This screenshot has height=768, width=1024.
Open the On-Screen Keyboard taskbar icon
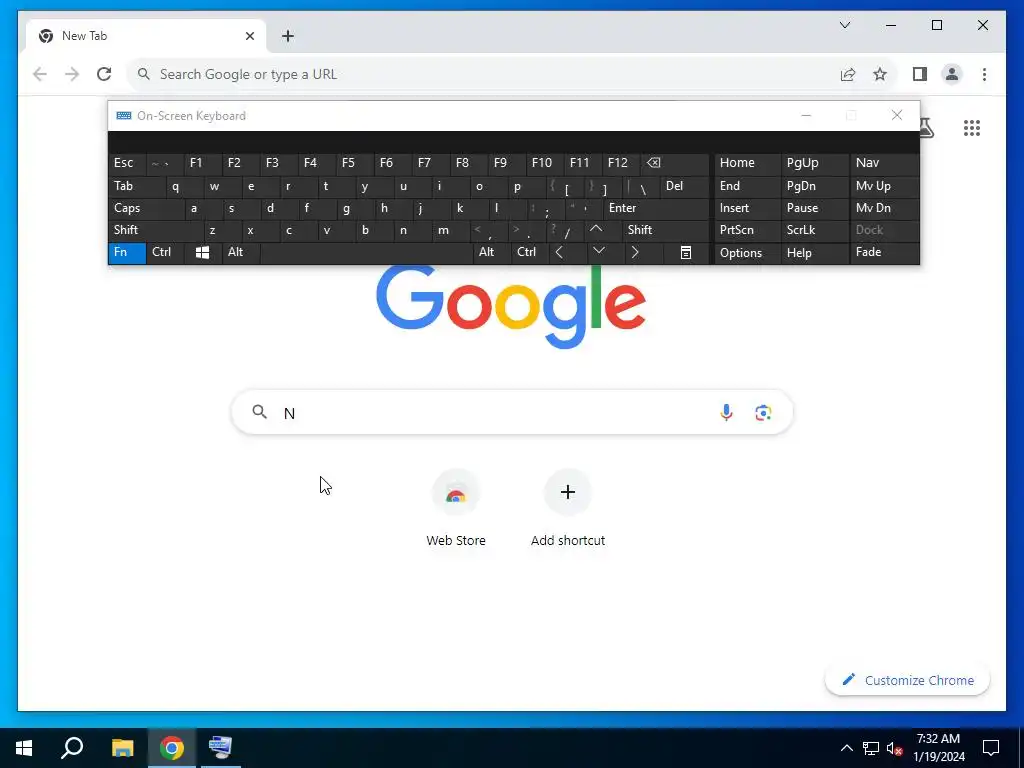220,748
